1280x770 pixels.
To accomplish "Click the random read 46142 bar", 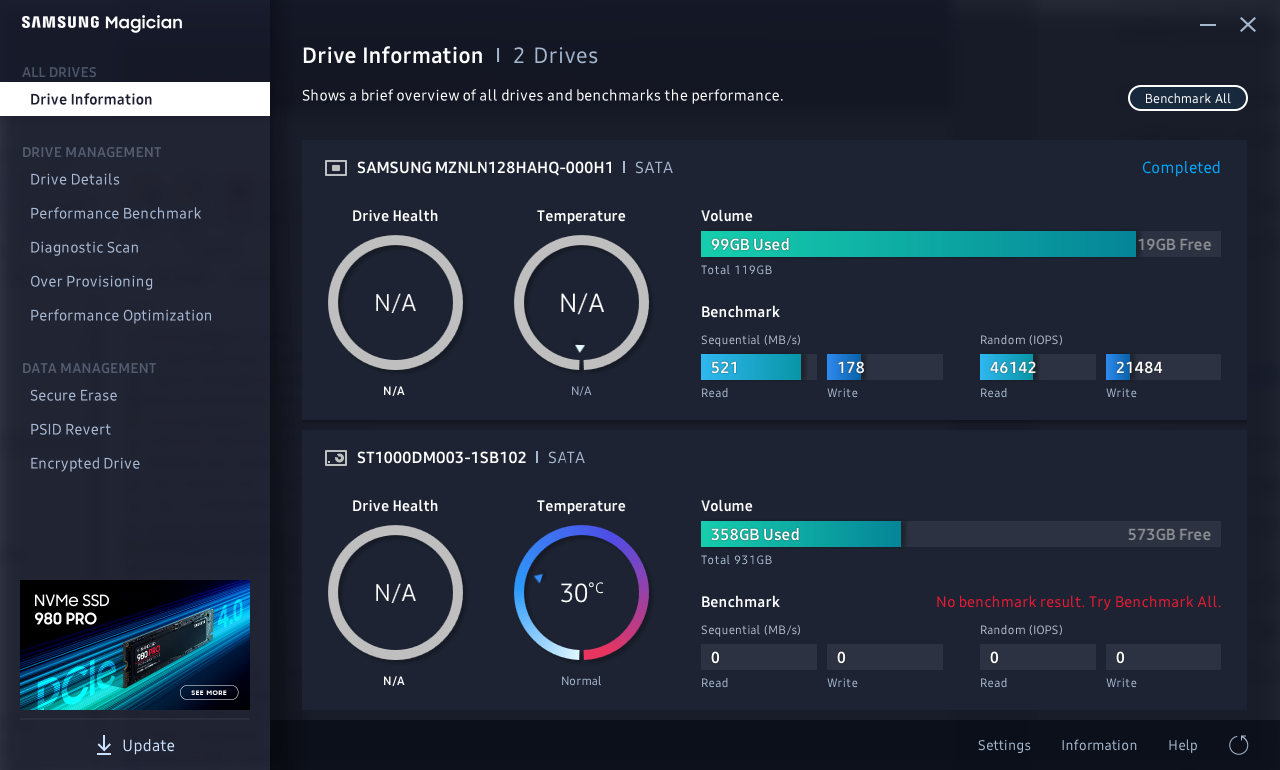I will coord(1038,367).
